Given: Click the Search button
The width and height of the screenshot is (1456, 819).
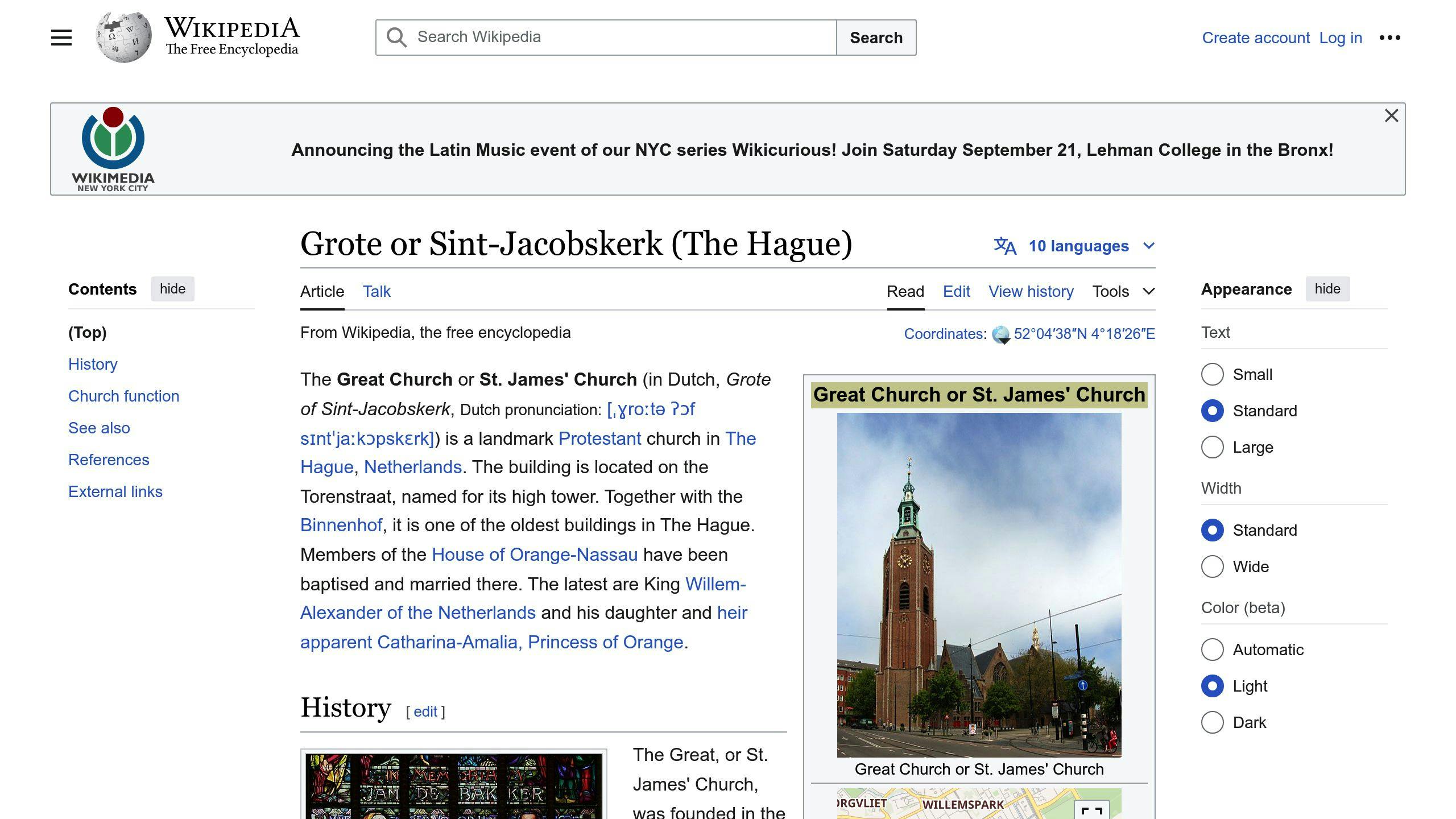Looking at the screenshot, I should pyautogui.click(x=876, y=38).
